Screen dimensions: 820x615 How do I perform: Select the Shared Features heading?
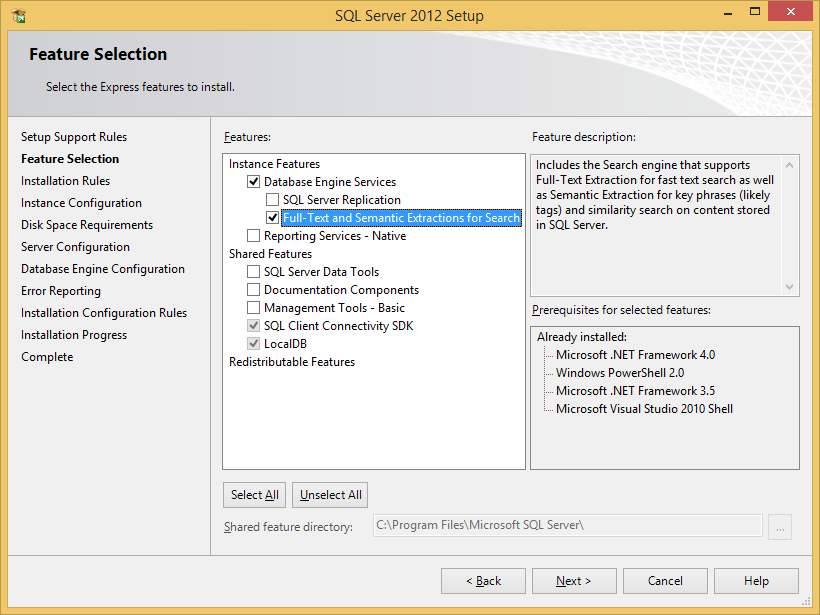(270, 254)
